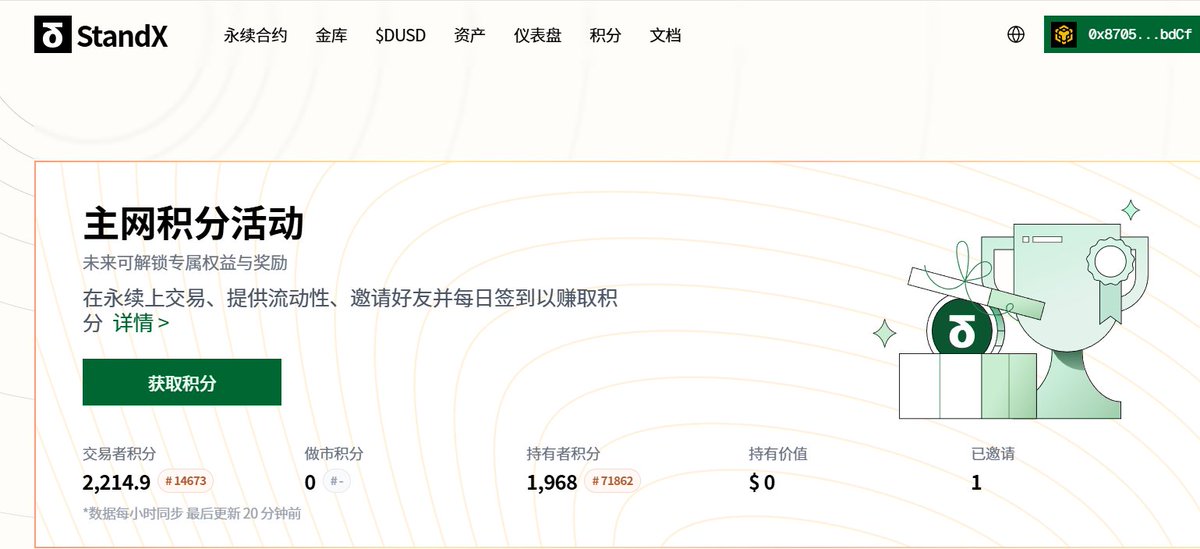The width and height of the screenshot is (1200, 549).
Task: Click the 获取积分 button
Action: pyautogui.click(x=182, y=382)
